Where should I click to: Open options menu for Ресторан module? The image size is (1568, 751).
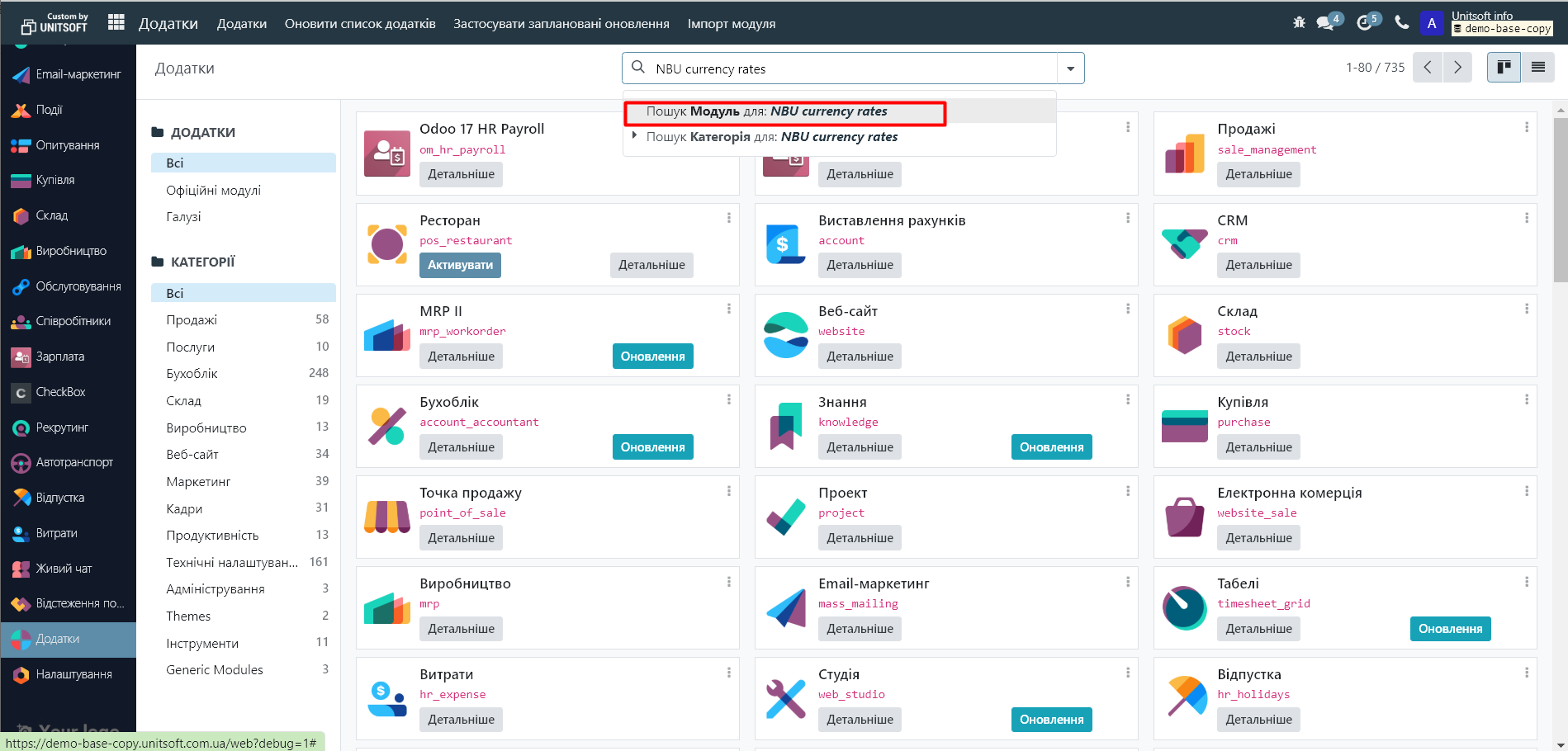click(728, 218)
